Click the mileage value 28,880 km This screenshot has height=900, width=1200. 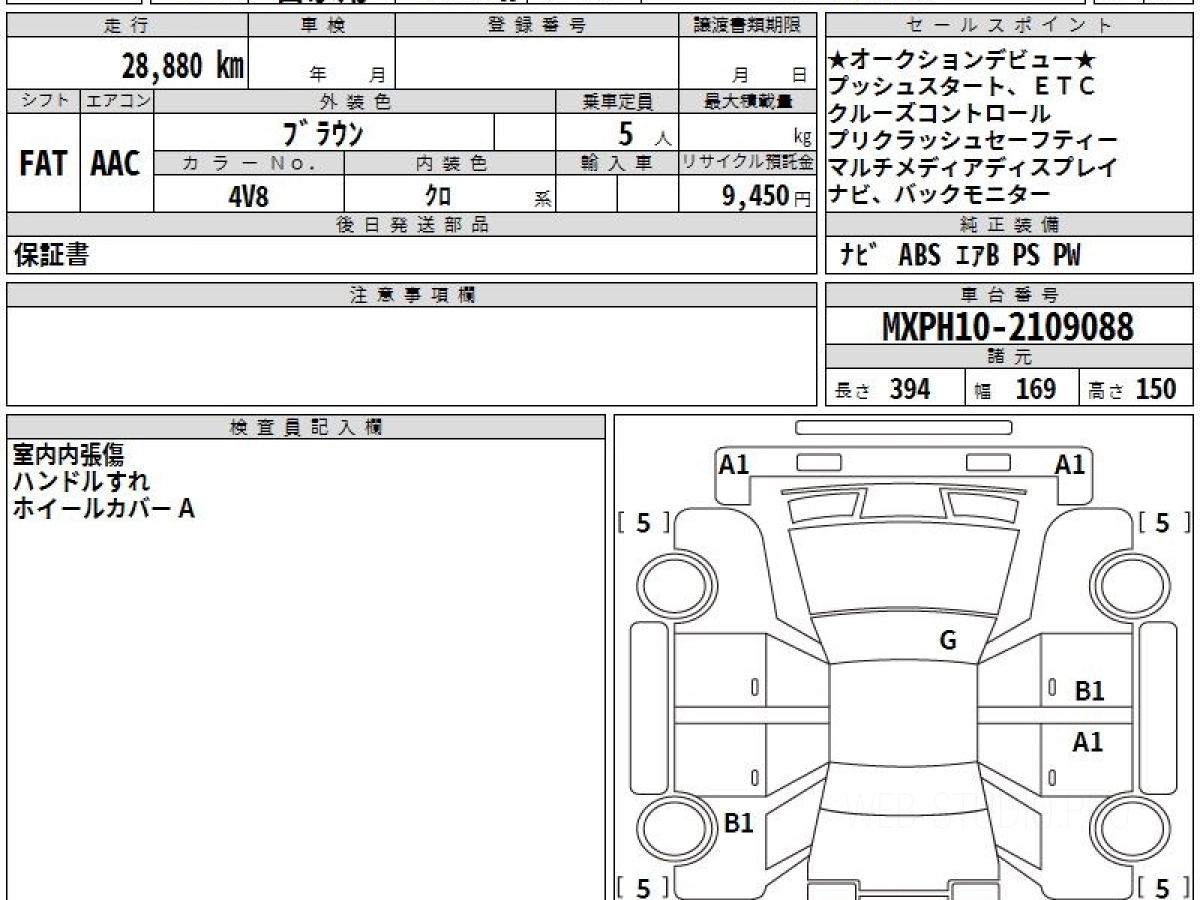[183, 66]
